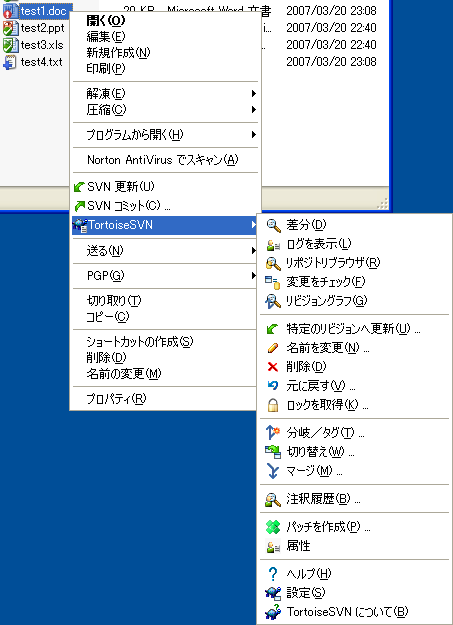Expand the 圧縮(C) submenu arrow
This screenshot has width=453, height=625.
(x=254, y=110)
